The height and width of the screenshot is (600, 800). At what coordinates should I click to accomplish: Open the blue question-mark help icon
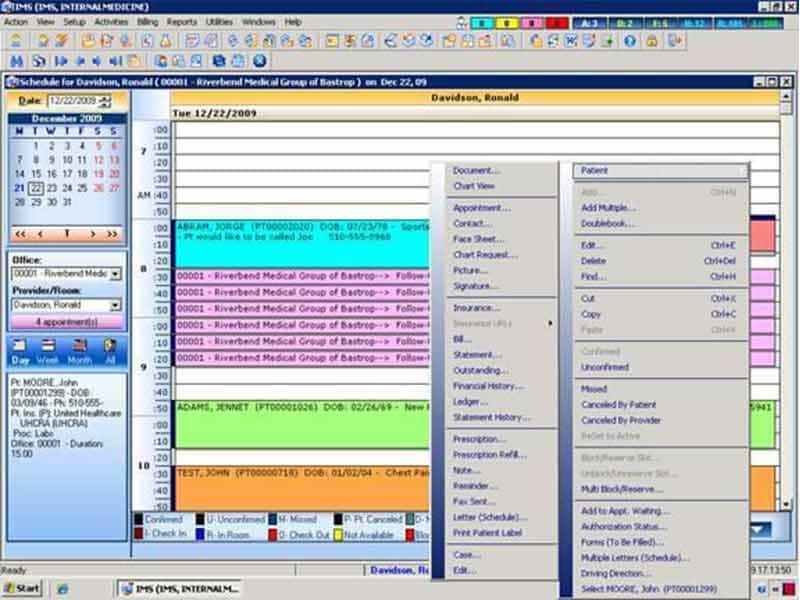[630, 41]
